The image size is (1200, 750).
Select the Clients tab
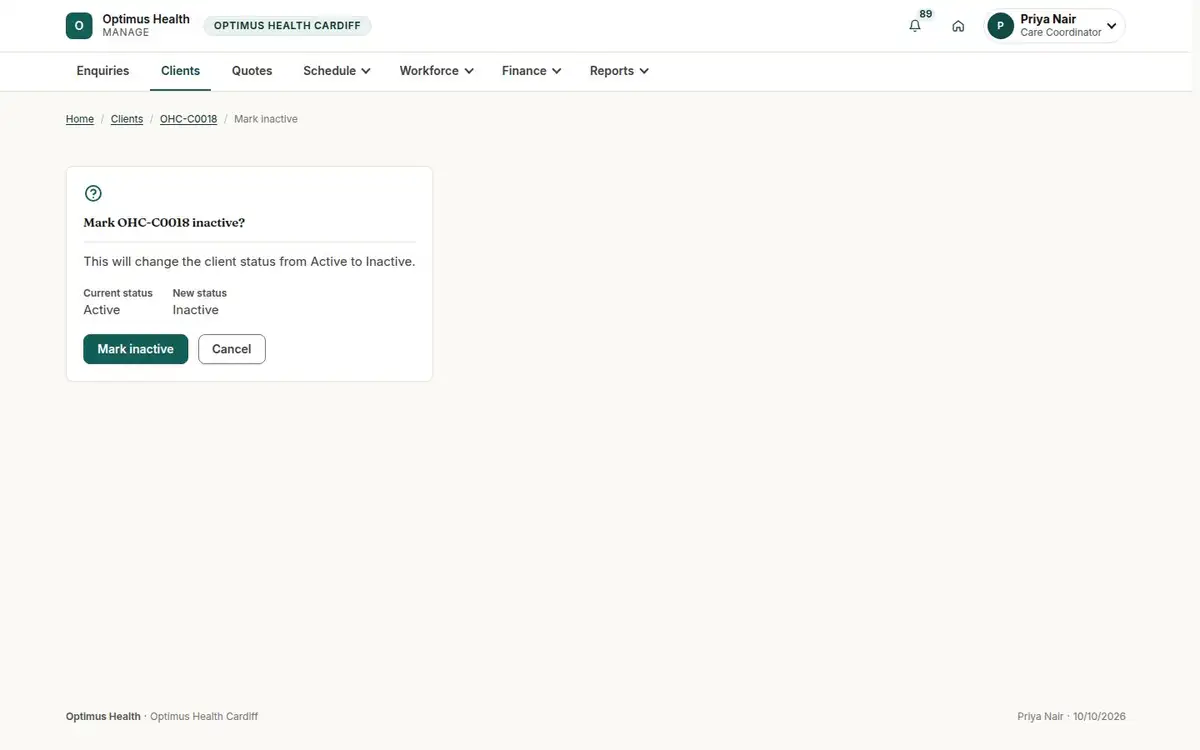click(181, 71)
